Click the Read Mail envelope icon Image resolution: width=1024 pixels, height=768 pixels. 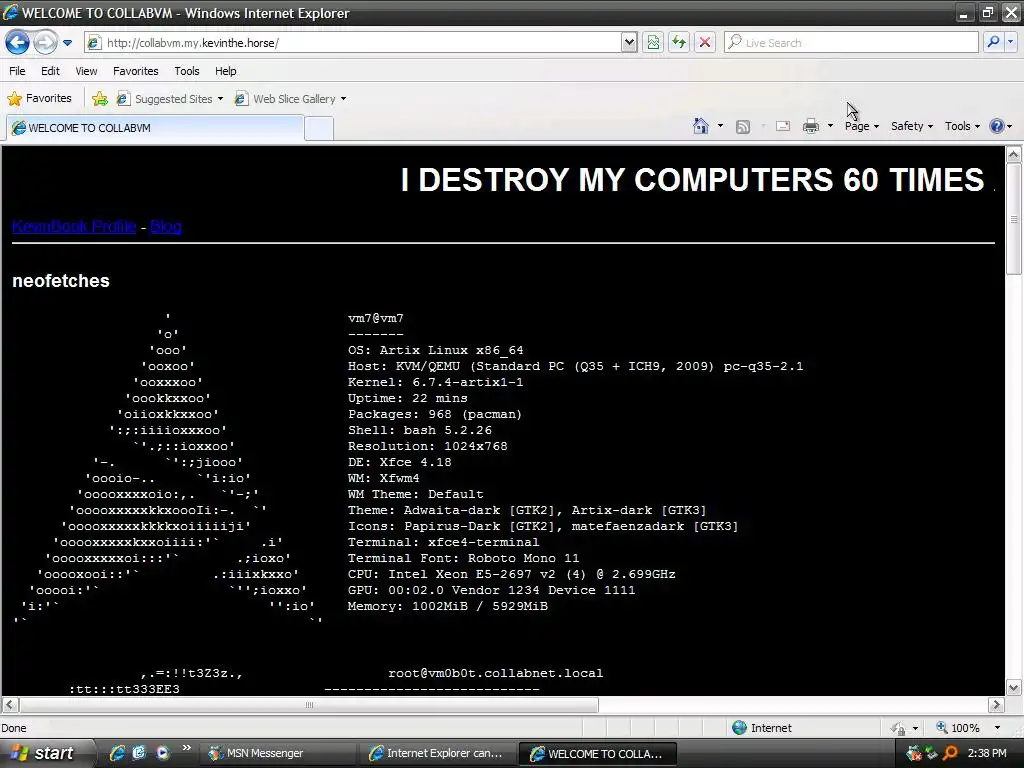782,126
